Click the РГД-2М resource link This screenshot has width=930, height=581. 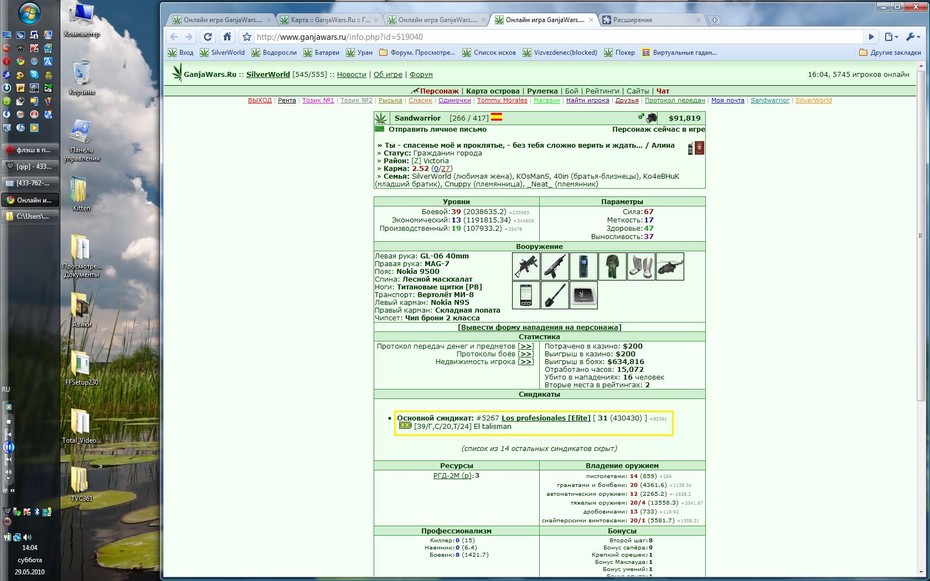452,475
